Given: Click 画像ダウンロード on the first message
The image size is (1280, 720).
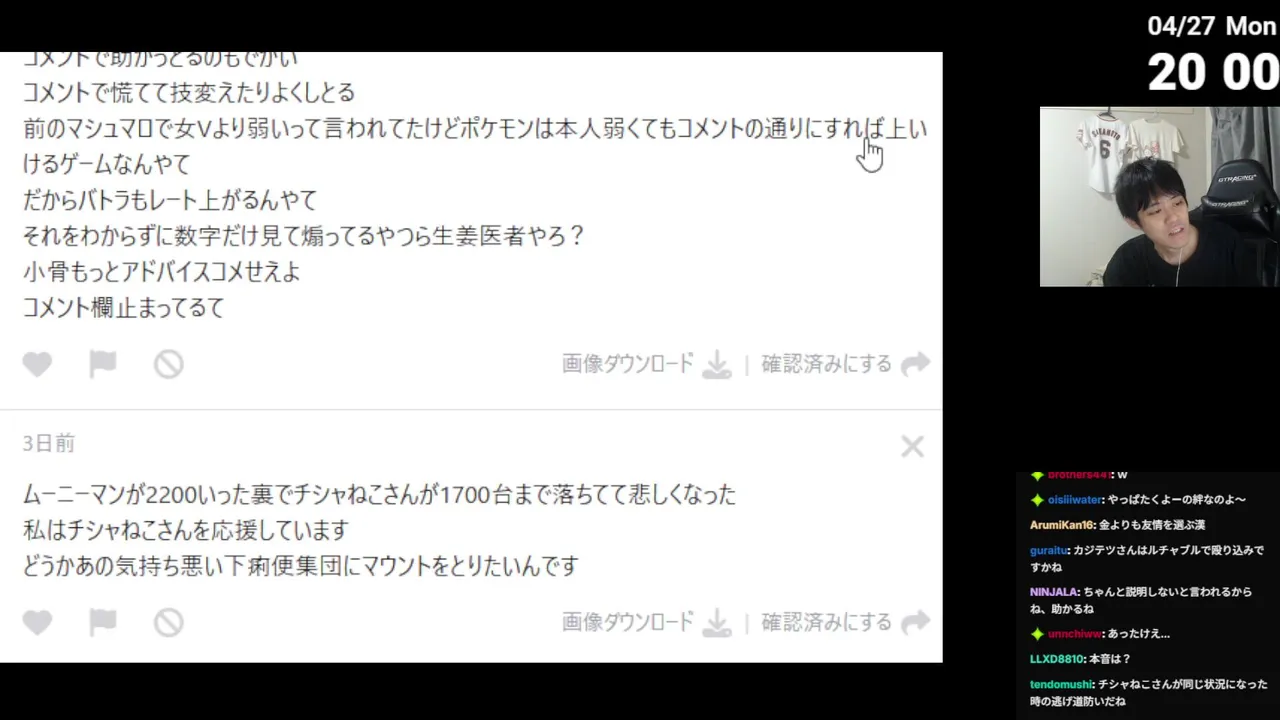Looking at the screenshot, I should click(627, 364).
